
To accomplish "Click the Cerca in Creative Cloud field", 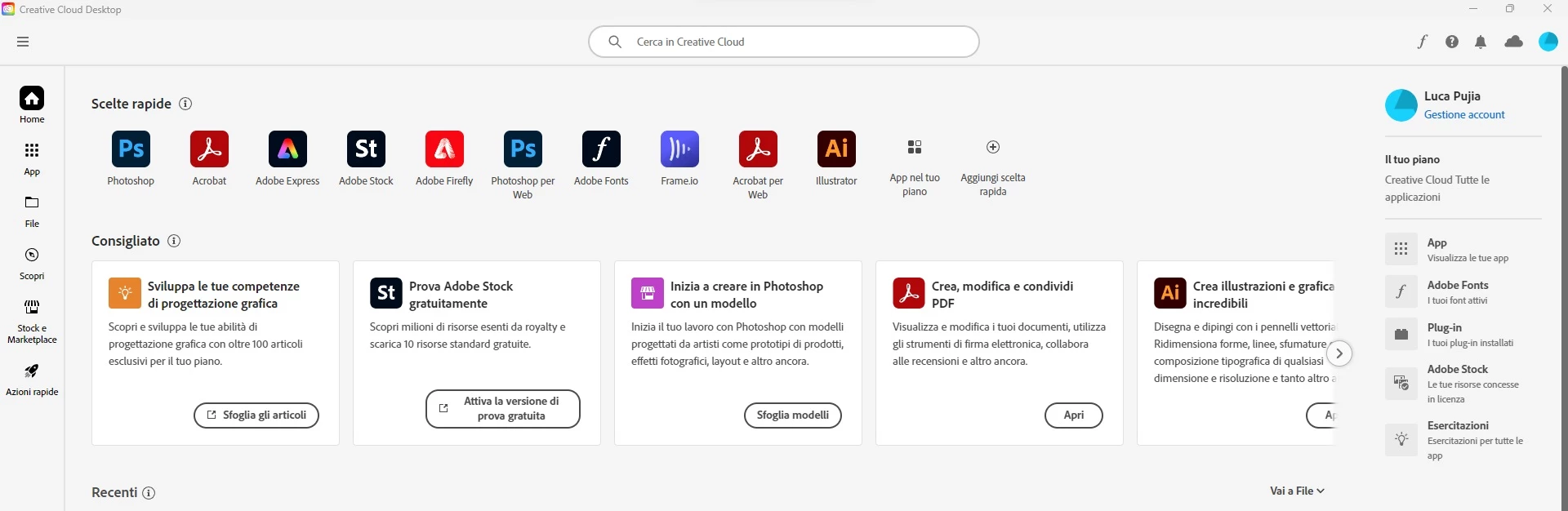I will [784, 42].
